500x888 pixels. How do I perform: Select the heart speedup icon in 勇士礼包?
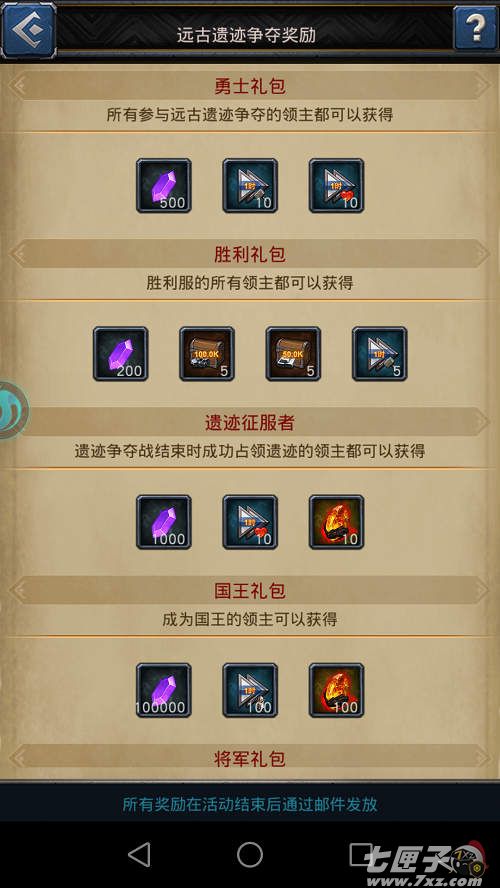pos(336,186)
